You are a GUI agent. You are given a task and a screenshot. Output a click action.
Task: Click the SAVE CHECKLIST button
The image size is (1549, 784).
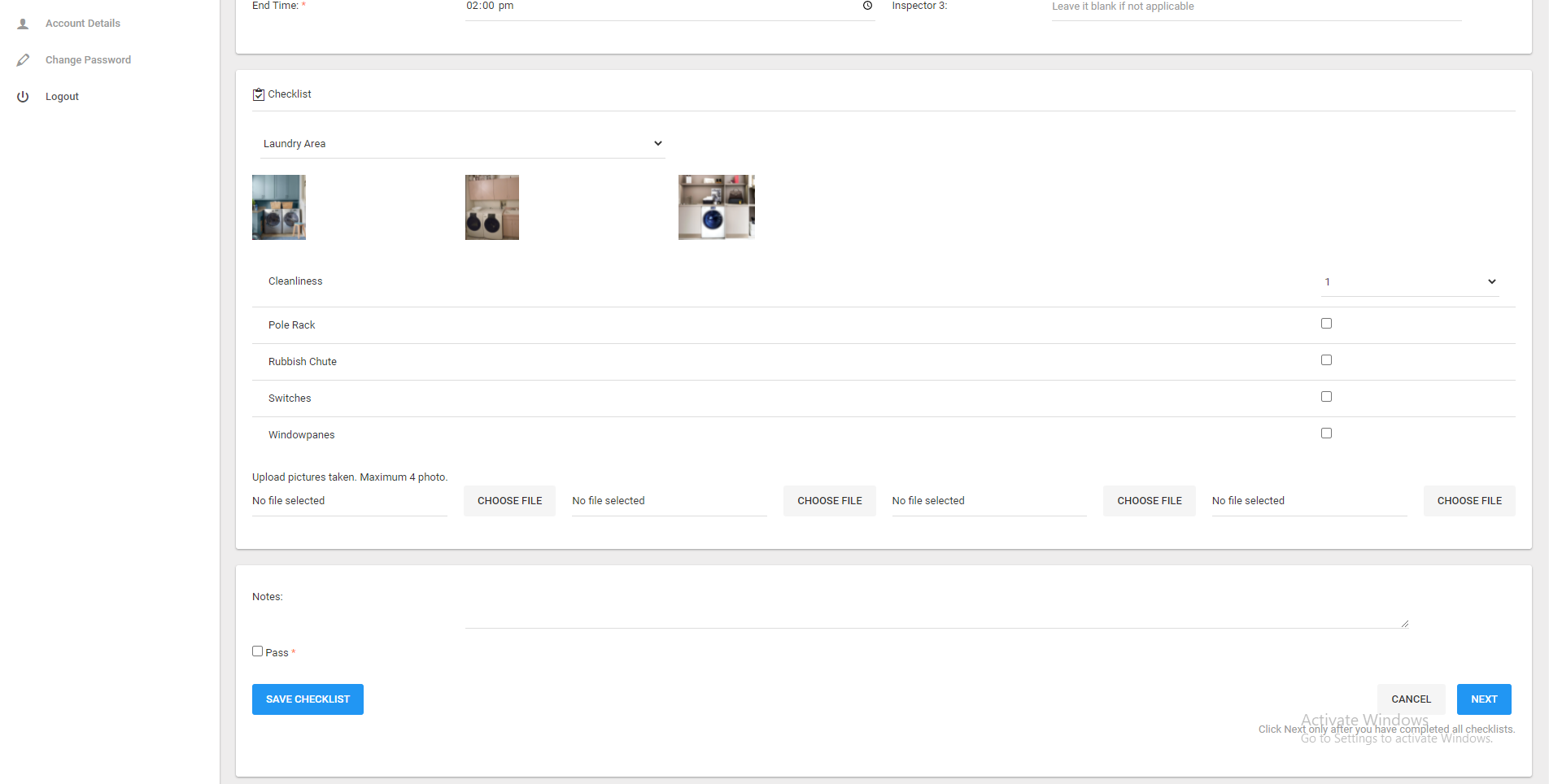click(x=308, y=699)
